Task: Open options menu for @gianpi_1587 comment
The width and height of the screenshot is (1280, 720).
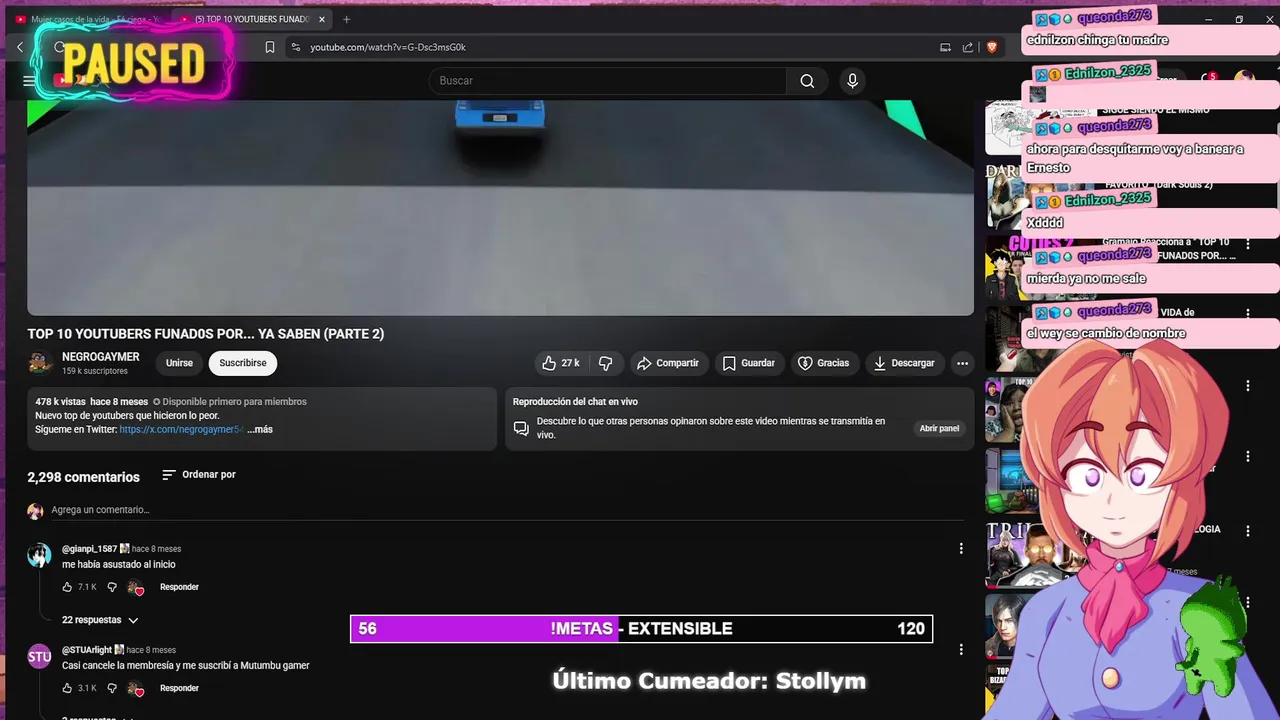Action: coord(961,548)
